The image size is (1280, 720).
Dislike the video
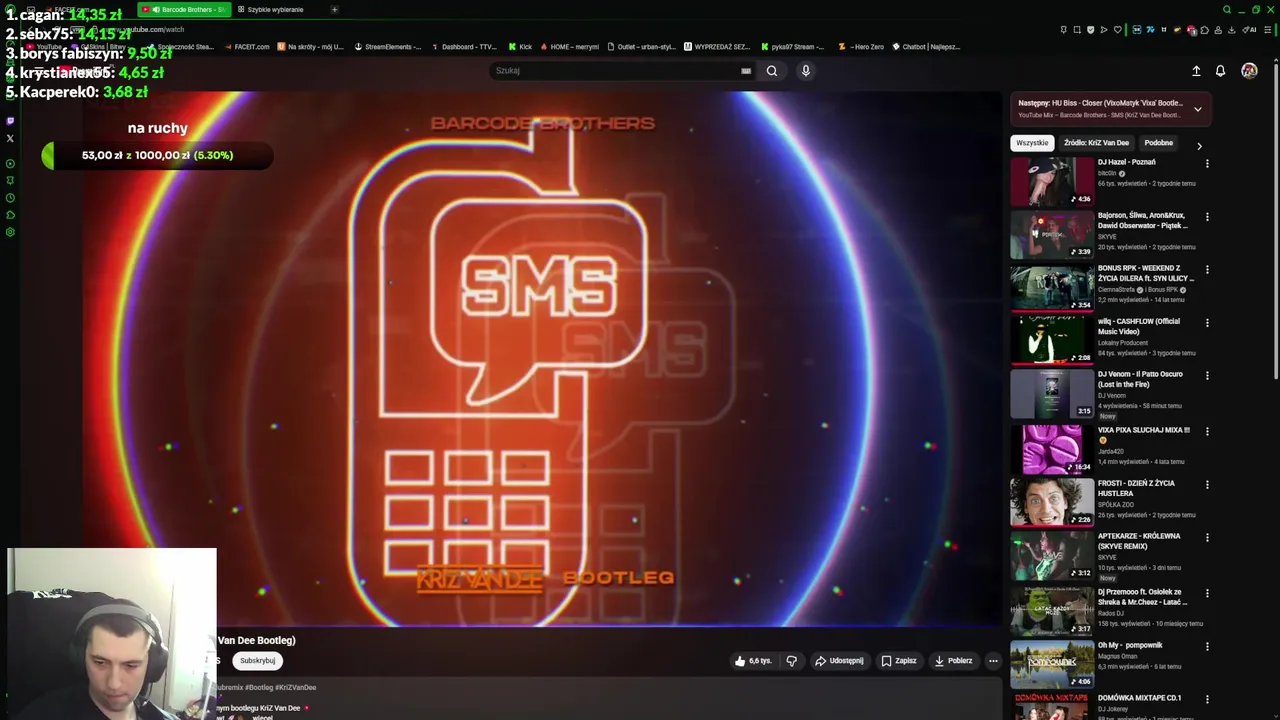coord(791,661)
